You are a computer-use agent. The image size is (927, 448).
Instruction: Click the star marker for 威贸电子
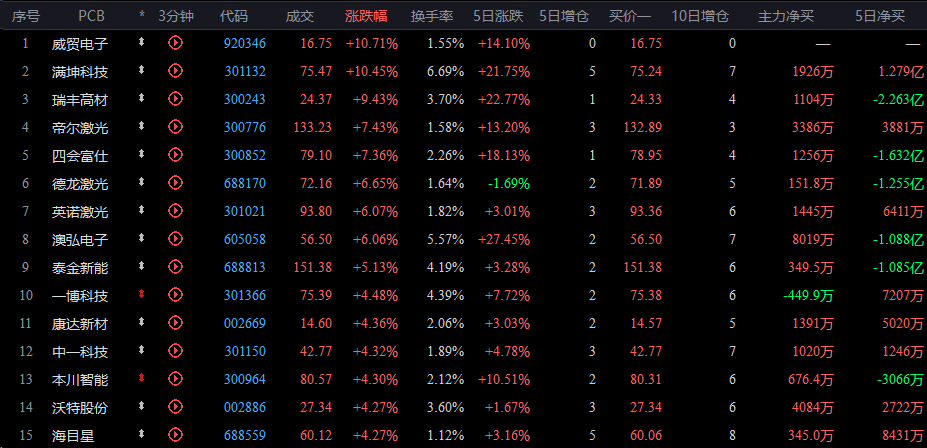[141, 42]
